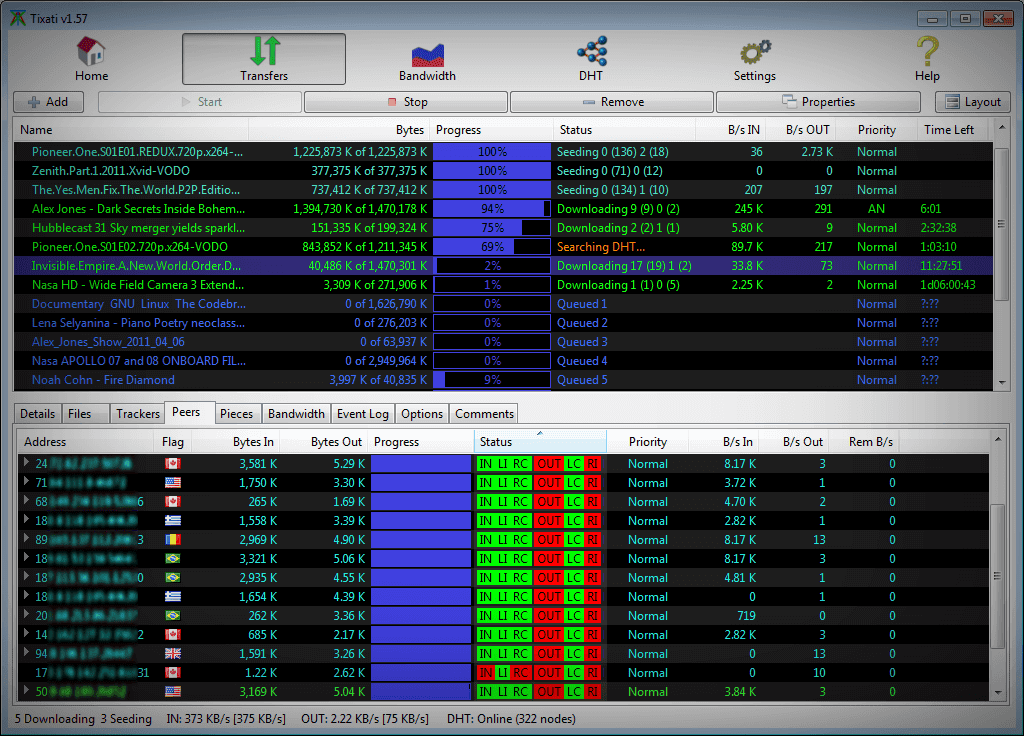This screenshot has width=1024, height=736.
Task: Open the DHT network icon
Action: (x=592, y=51)
